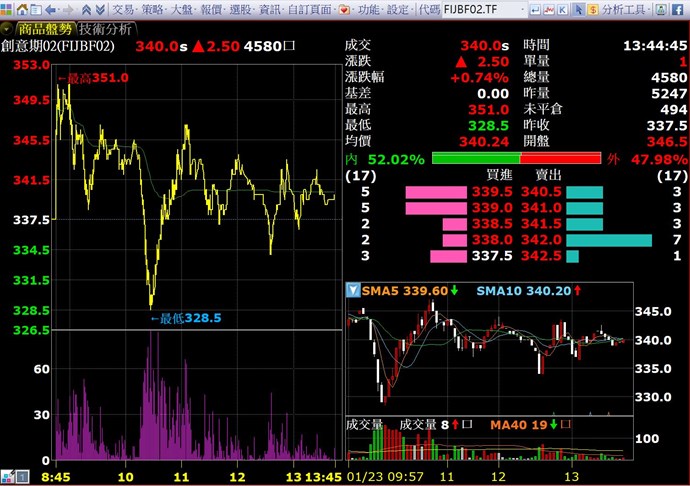
Task: Click the back arrow navigation icon
Action: click(51, 9)
